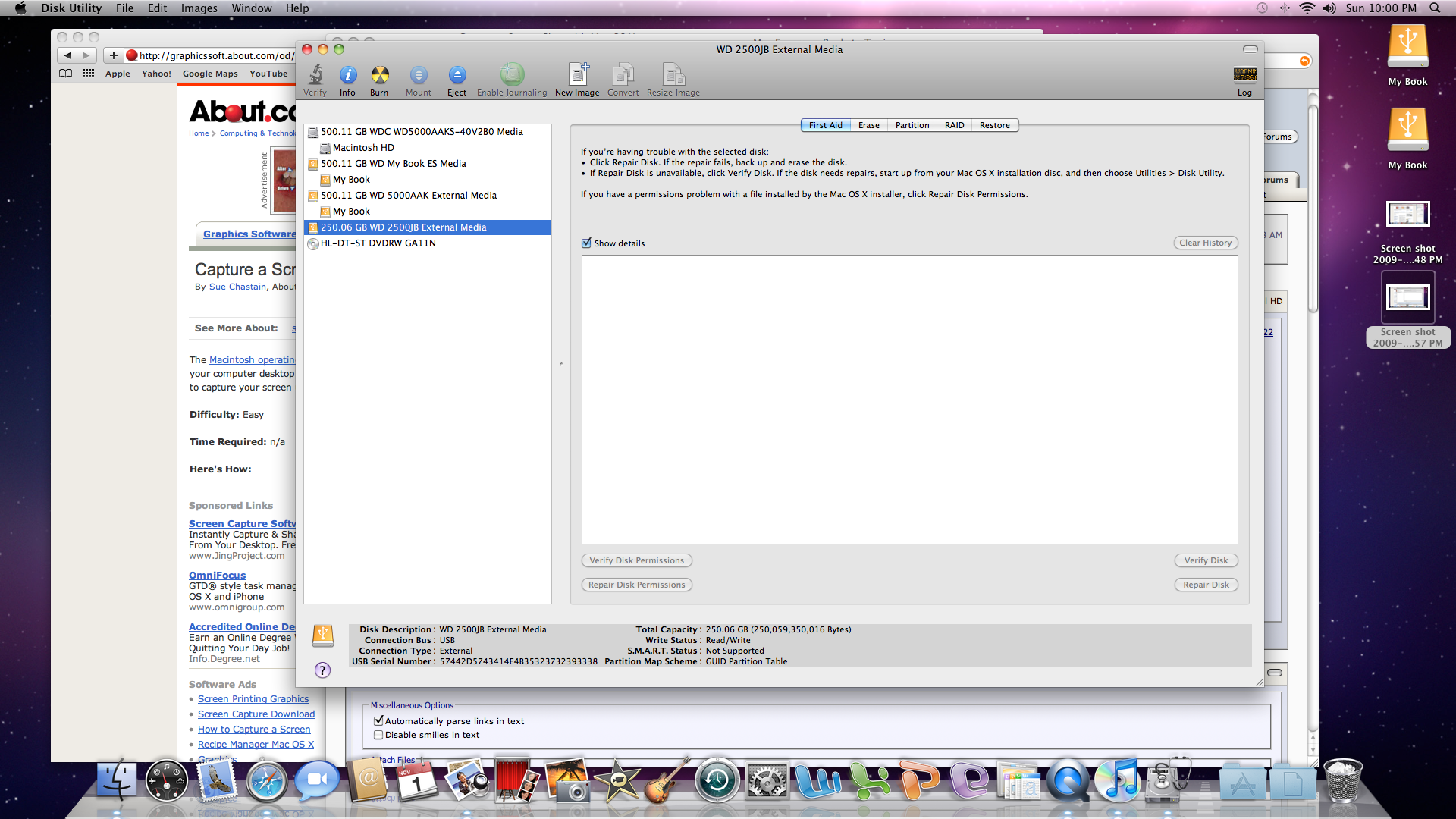The width and height of the screenshot is (1456, 819).
Task: Toggle the toolbar pill button in title bar
Action: tap(1250, 49)
